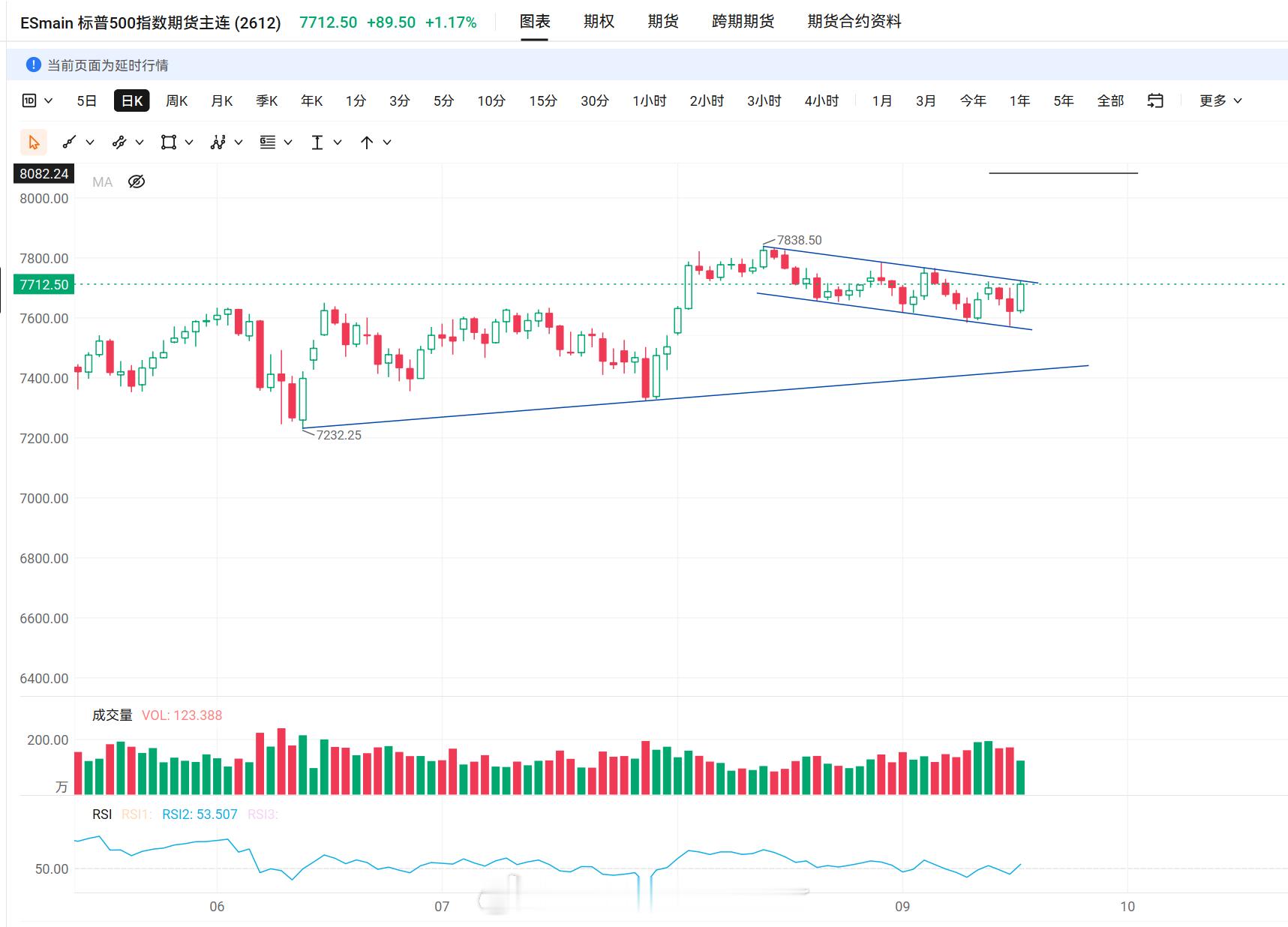Select the trend line drawing tool
The image size is (1288, 927).
click(70, 142)
